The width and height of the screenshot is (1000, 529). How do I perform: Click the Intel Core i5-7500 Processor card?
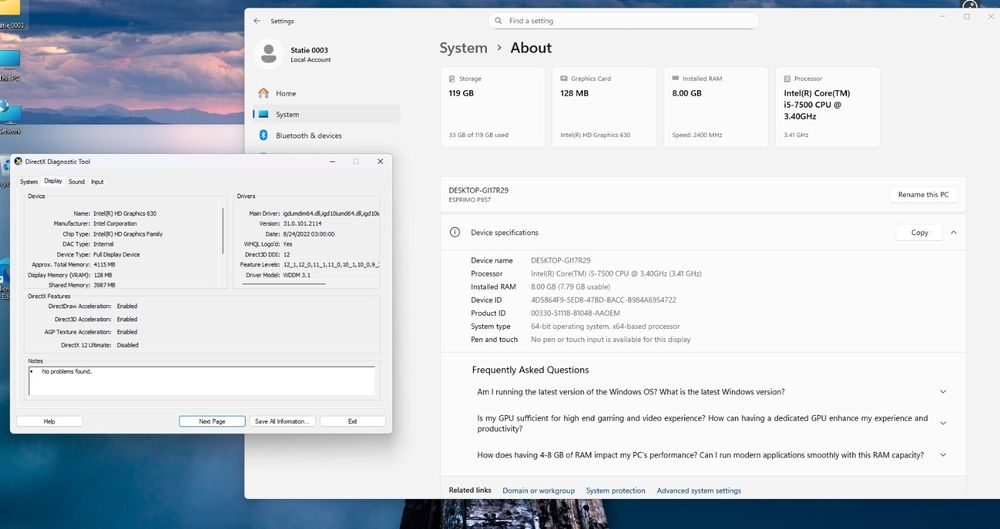828,107
